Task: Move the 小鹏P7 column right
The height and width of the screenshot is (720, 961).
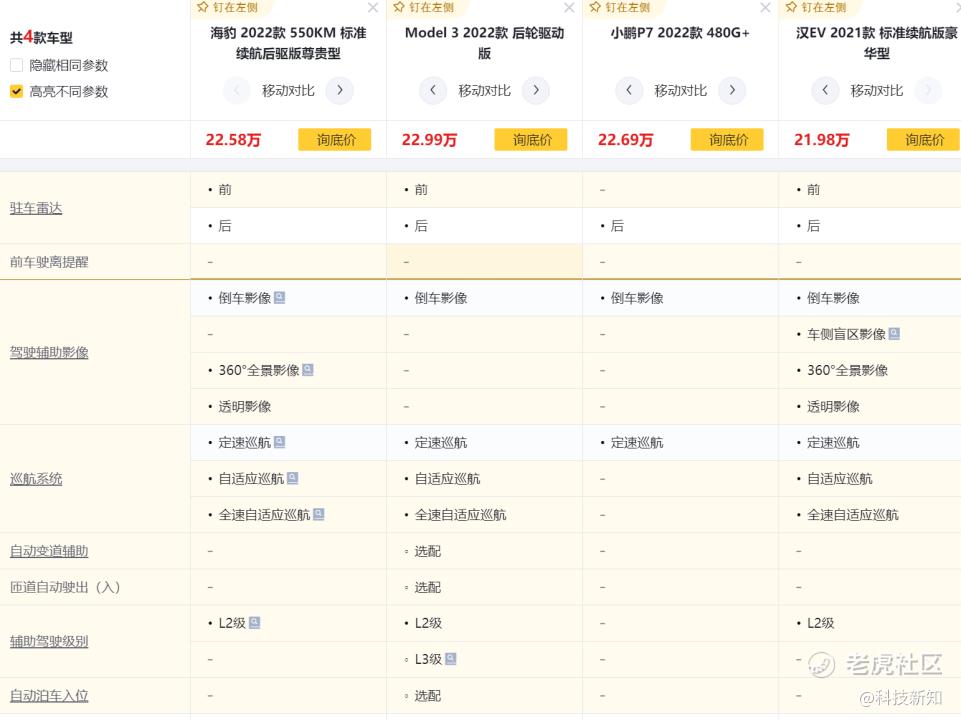Action: click(732, 91)
